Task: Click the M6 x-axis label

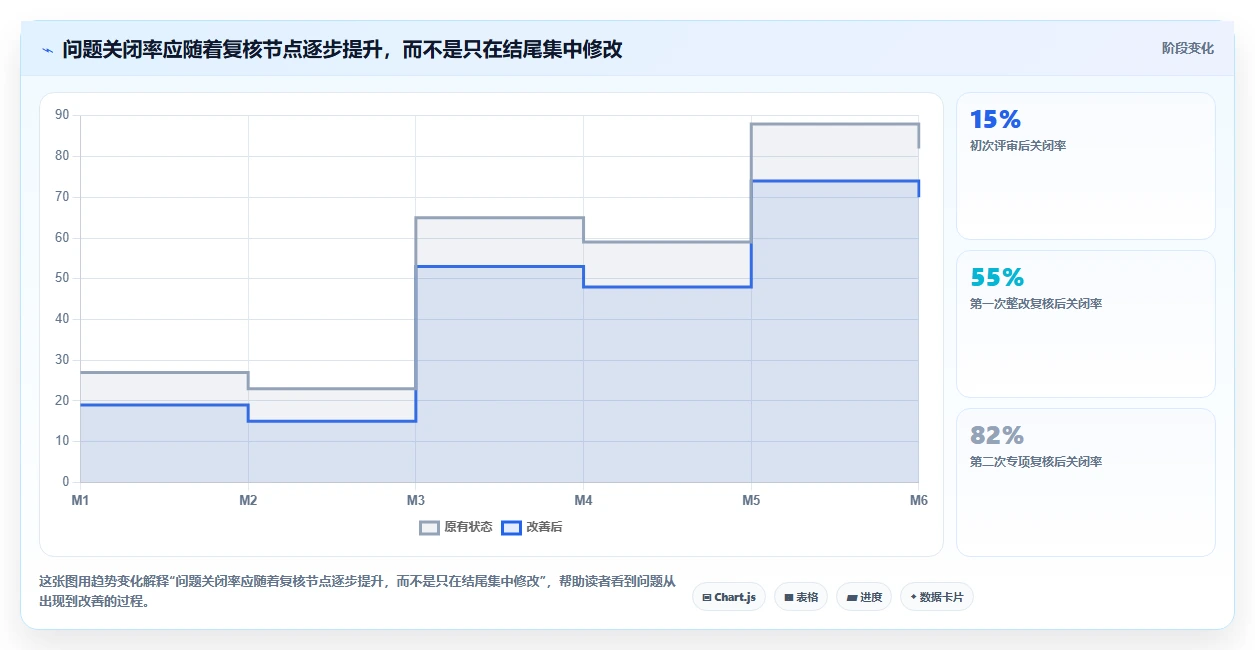Action: [918, 500]
